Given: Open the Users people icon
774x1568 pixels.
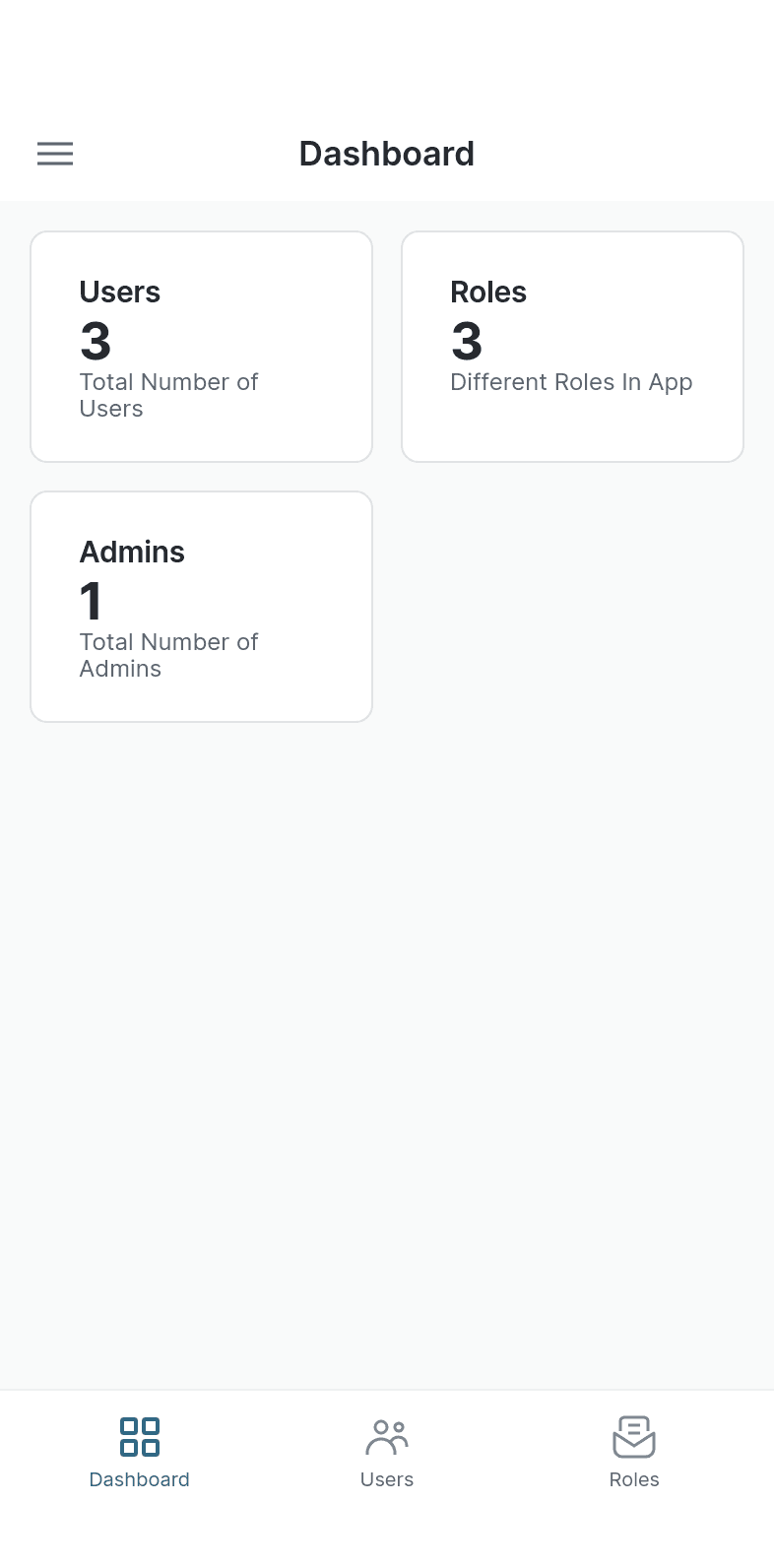Looking at the screenshot, I should click(387, 1437).
